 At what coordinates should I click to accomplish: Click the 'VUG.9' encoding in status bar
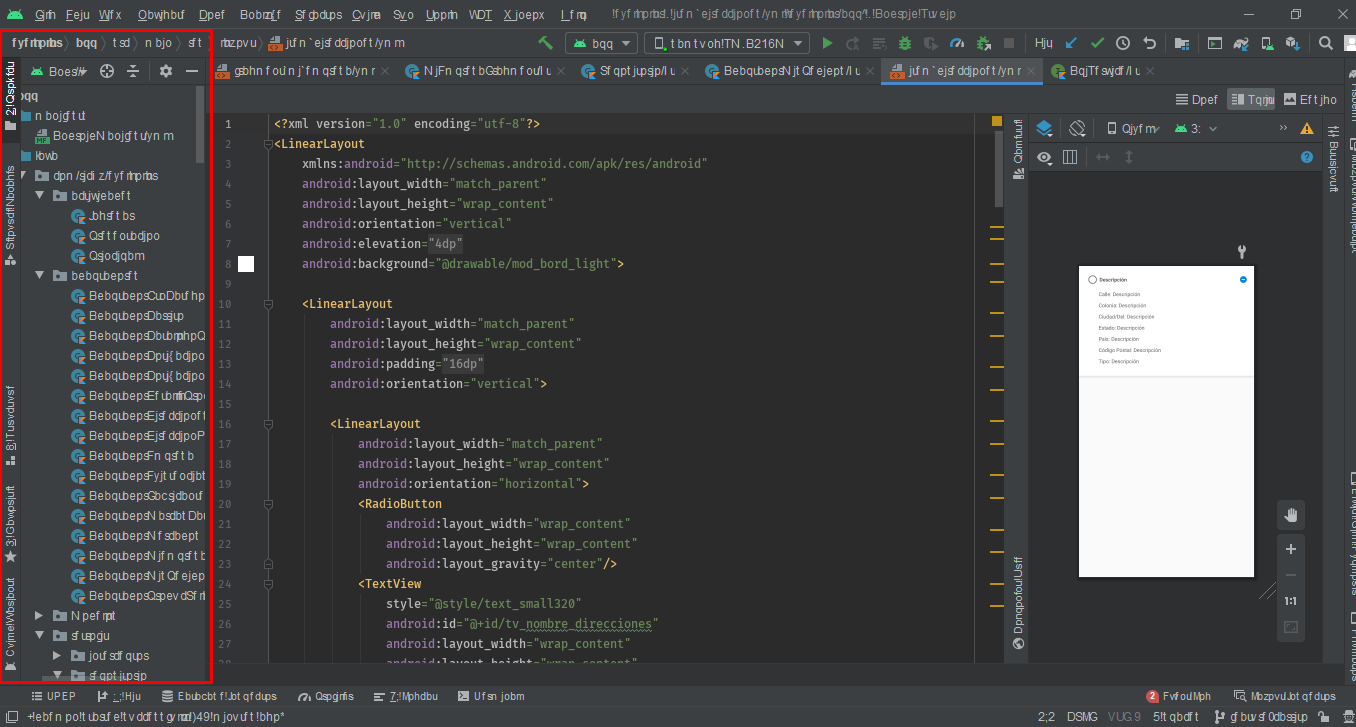[x=1124, y=717]
